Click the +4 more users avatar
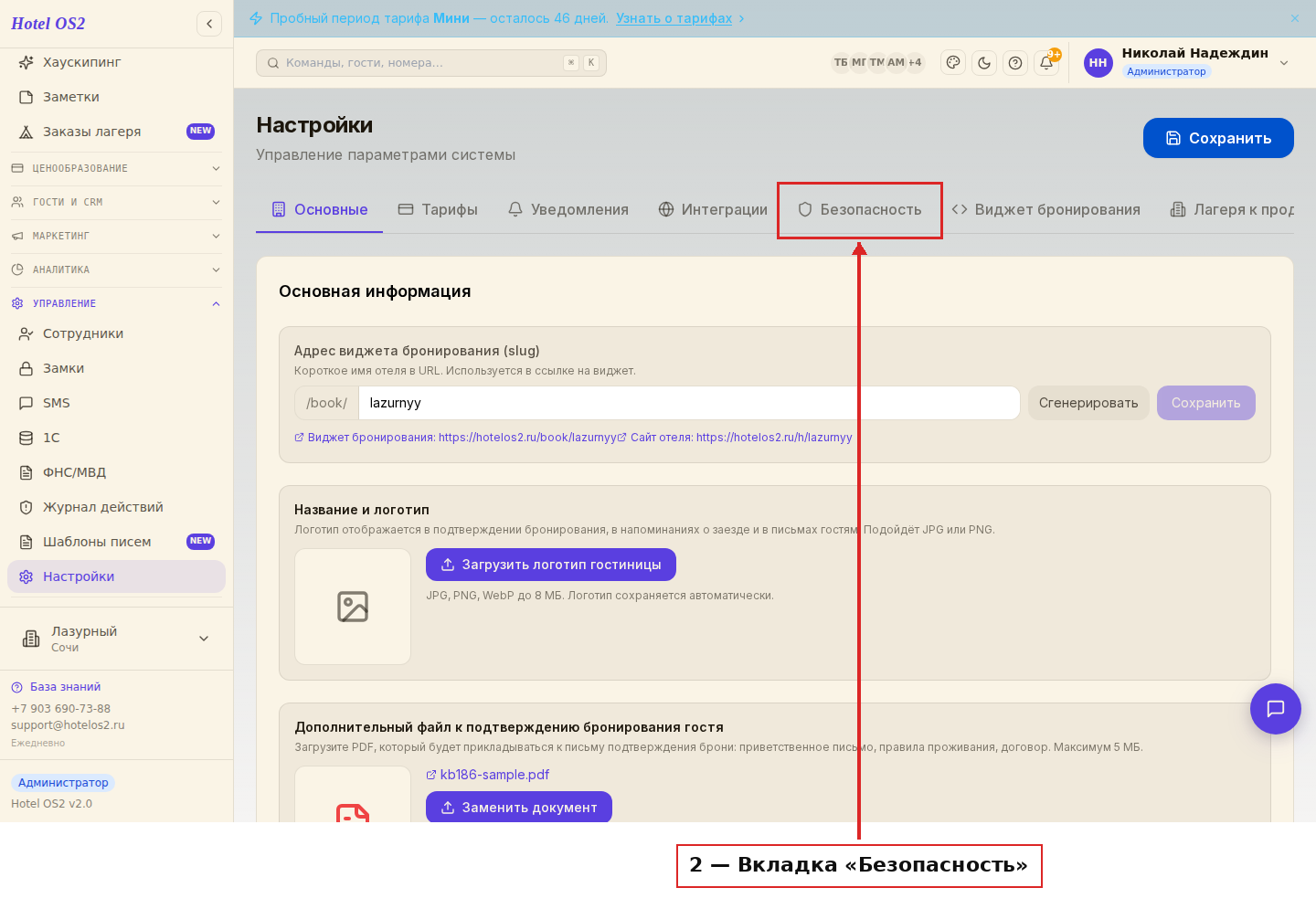 point(915,62)
